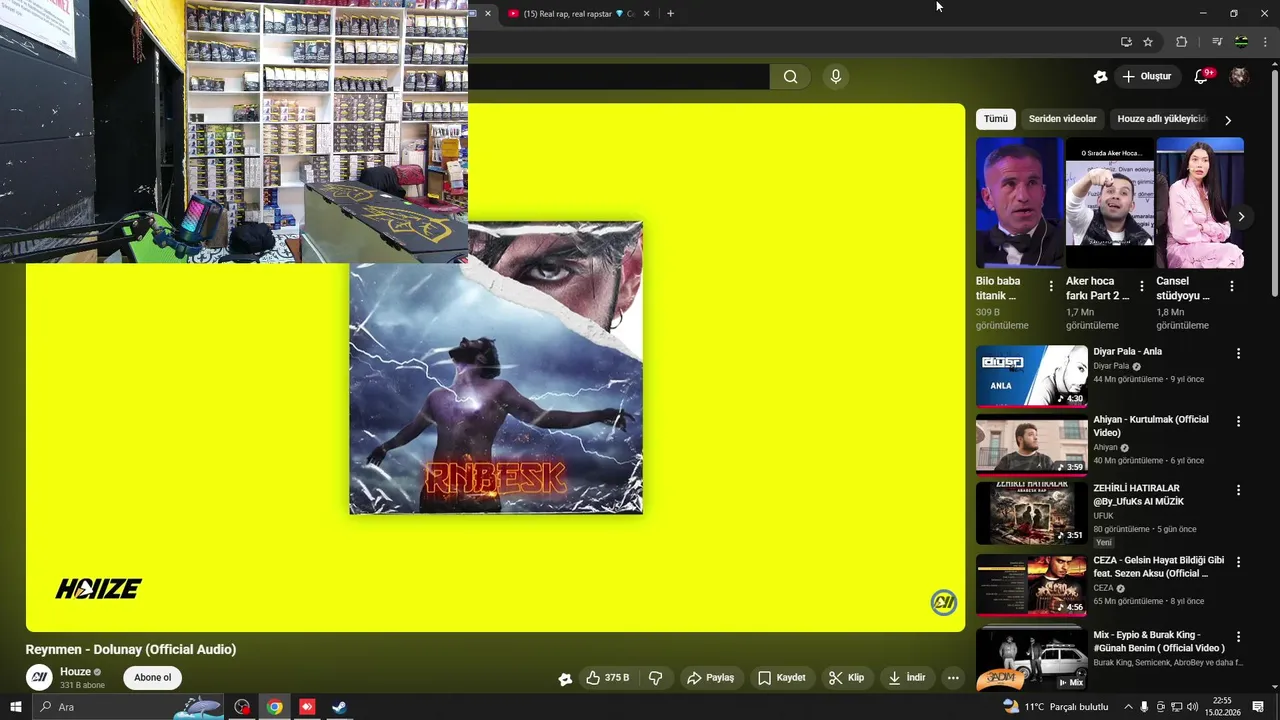Open options for ZEHİRLİ HATIRALAR video
Screen dimensions: 1280x720
tap(1238, 491)
